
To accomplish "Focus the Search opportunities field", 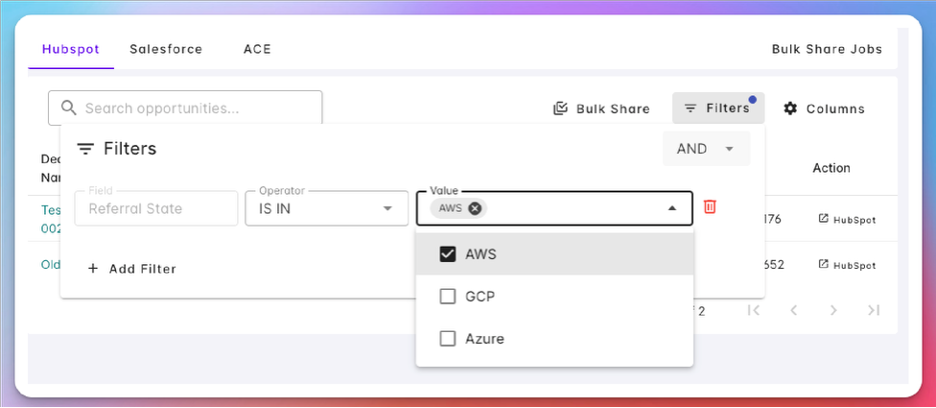I will tap(185, 108).
